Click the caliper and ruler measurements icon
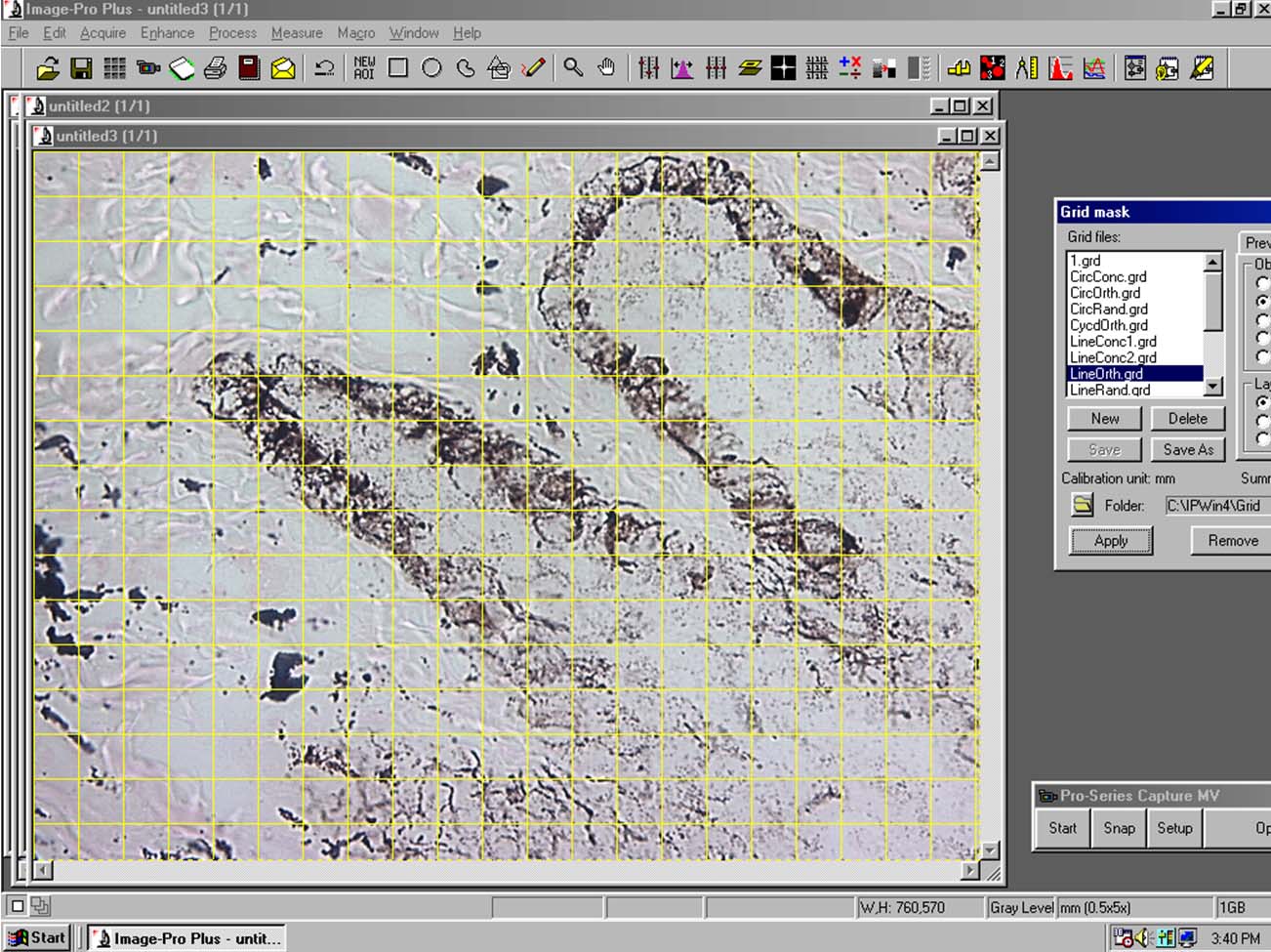1271x952 pixels. pos(1026,68)
